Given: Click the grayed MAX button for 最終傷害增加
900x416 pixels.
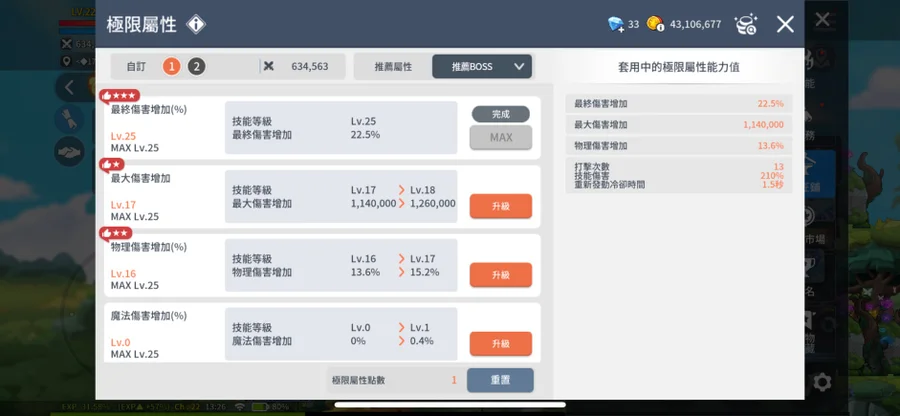Looking at the screenshot, I should click(x=501, y=138).
